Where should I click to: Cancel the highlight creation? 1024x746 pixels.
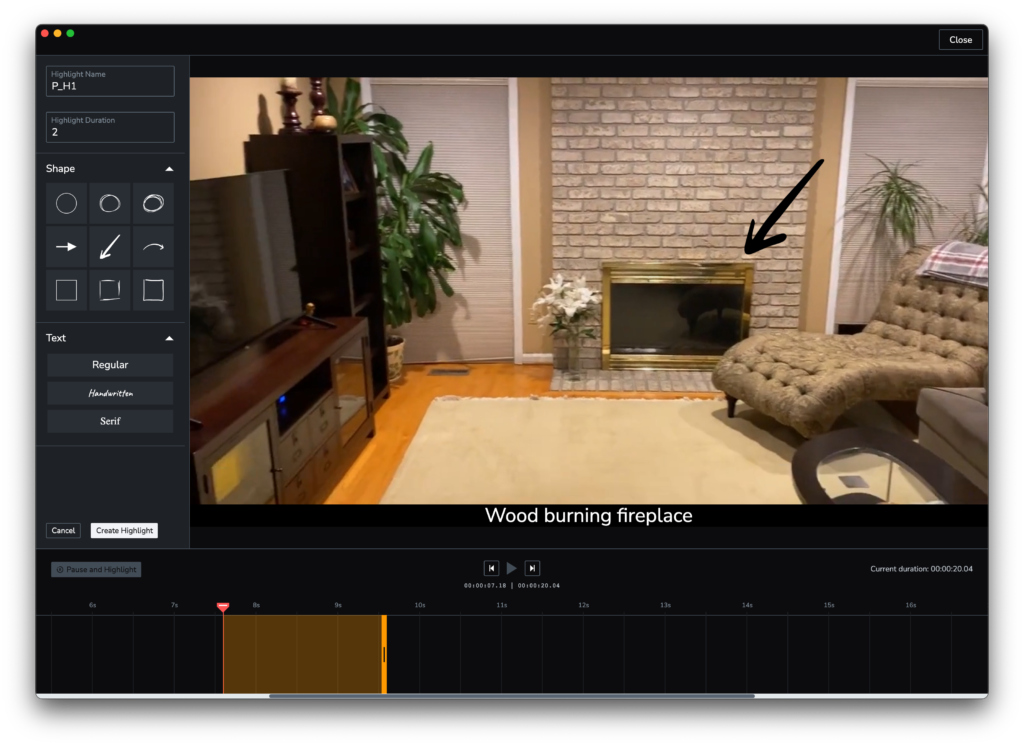tap(63, 531)
